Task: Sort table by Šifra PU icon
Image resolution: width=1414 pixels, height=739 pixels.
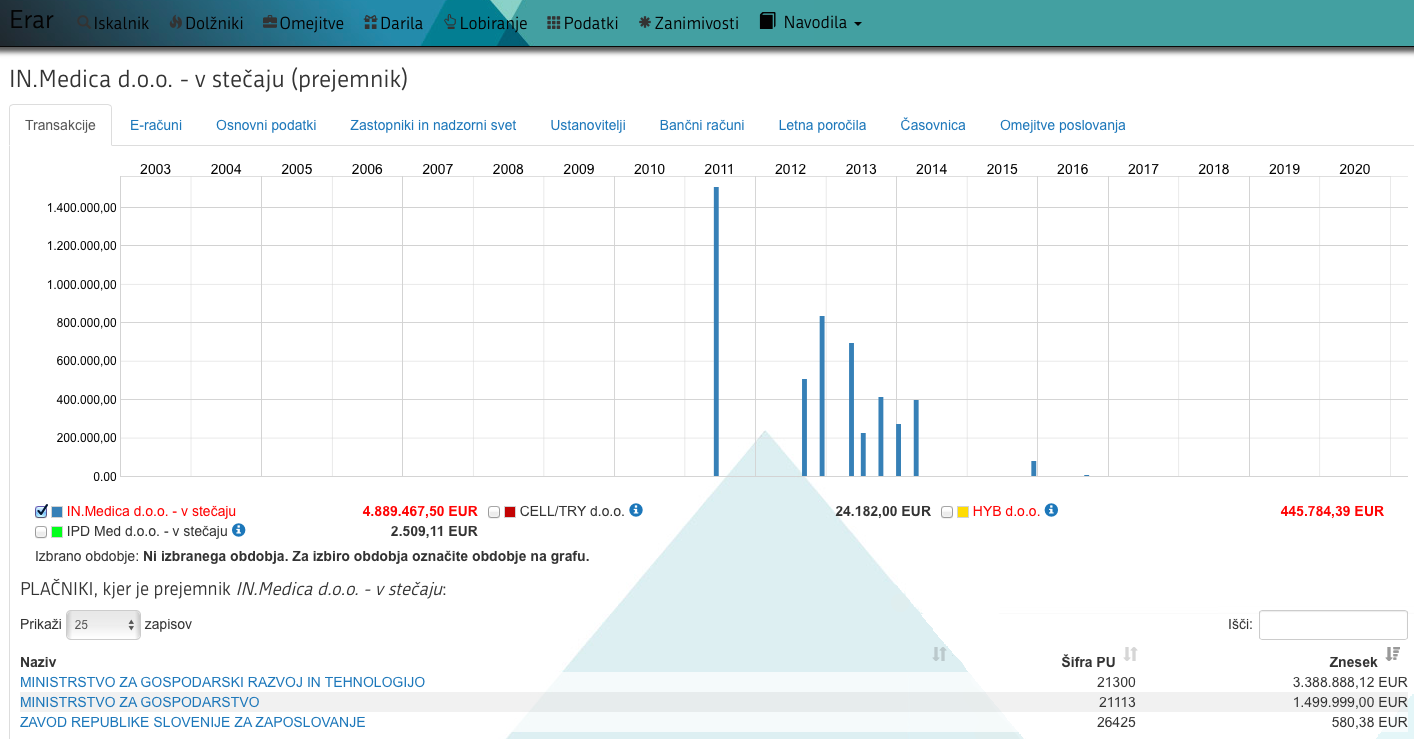Action: click(1130, 654)
